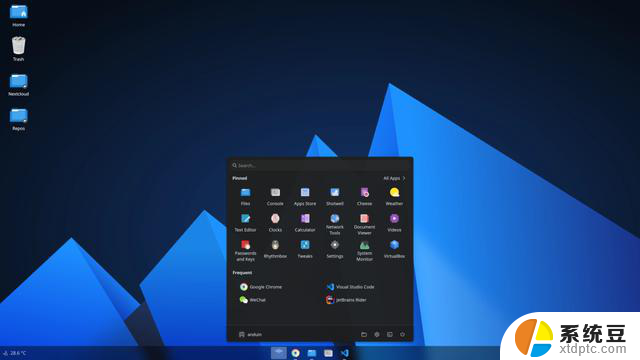Launch Shotwell photo manager

click(x=335, y=196)
